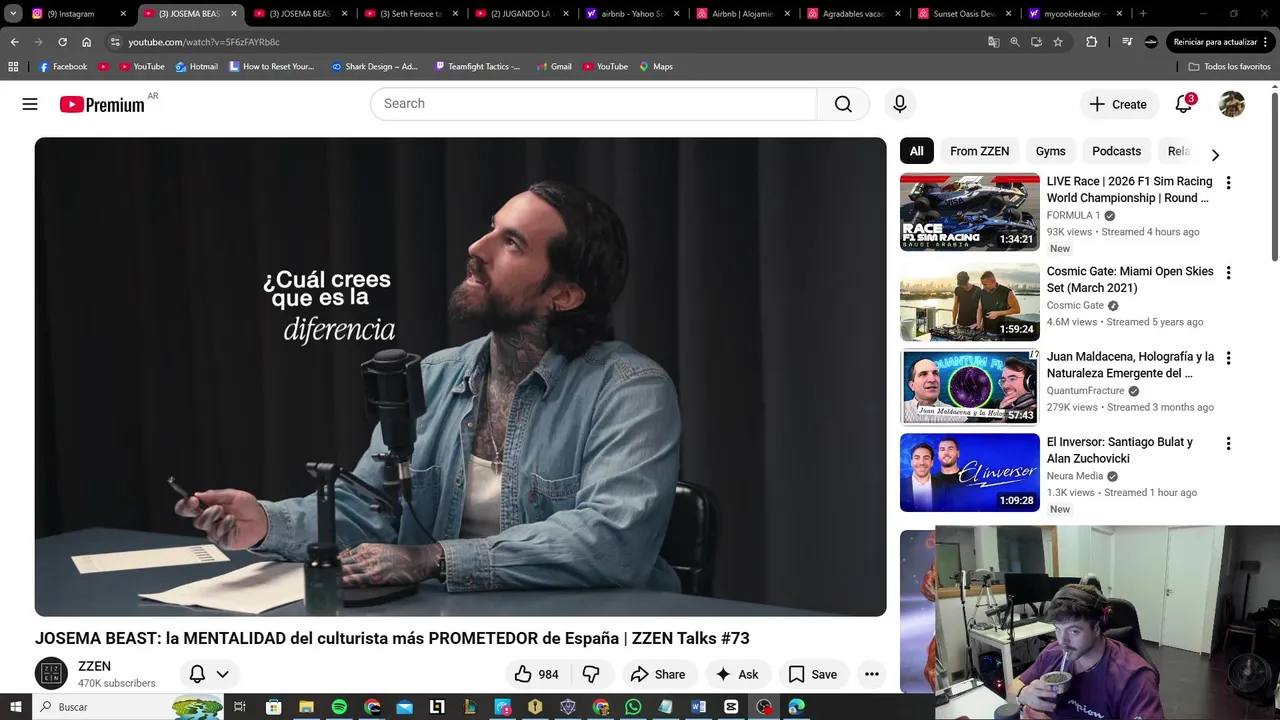Switch to the Sunset Oasis tab
Viewport: 1280px width, 720px height.
click(966, 14)
